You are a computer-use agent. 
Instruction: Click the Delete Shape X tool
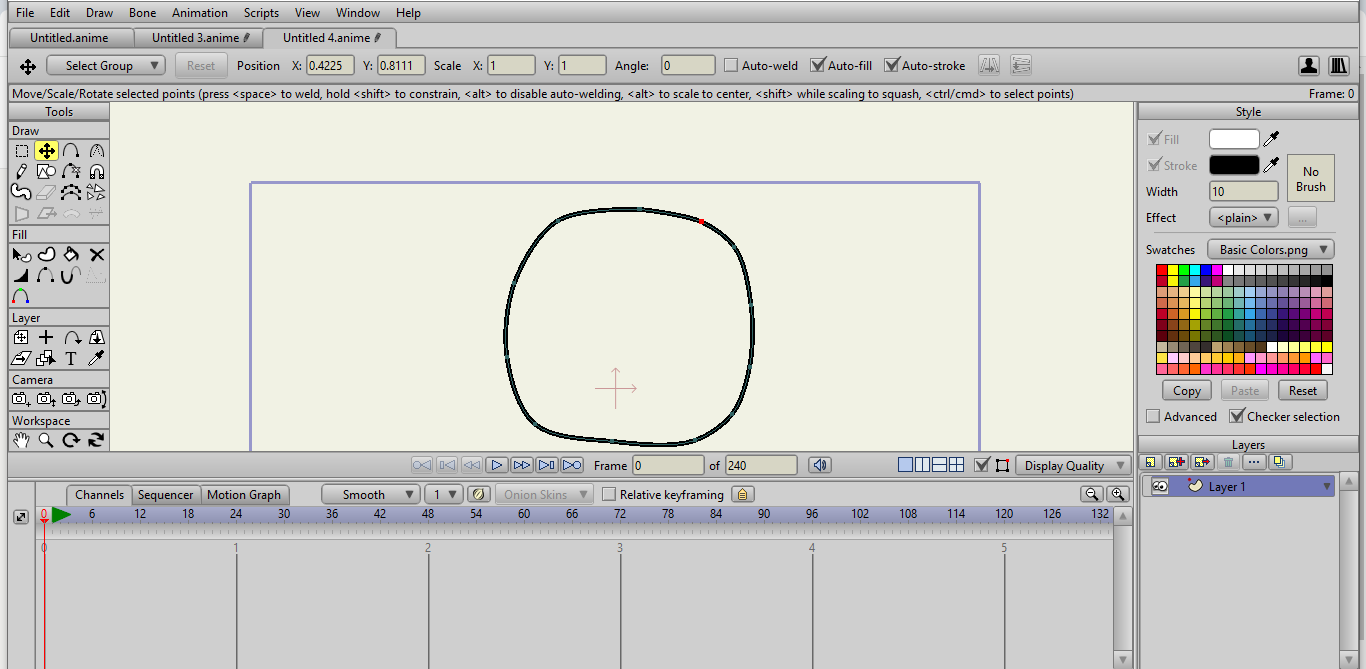(97, 255)
